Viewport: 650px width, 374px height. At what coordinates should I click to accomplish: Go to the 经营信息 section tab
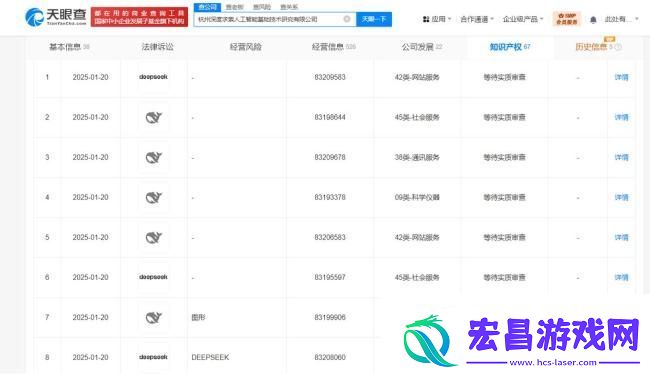coord(334,47)
